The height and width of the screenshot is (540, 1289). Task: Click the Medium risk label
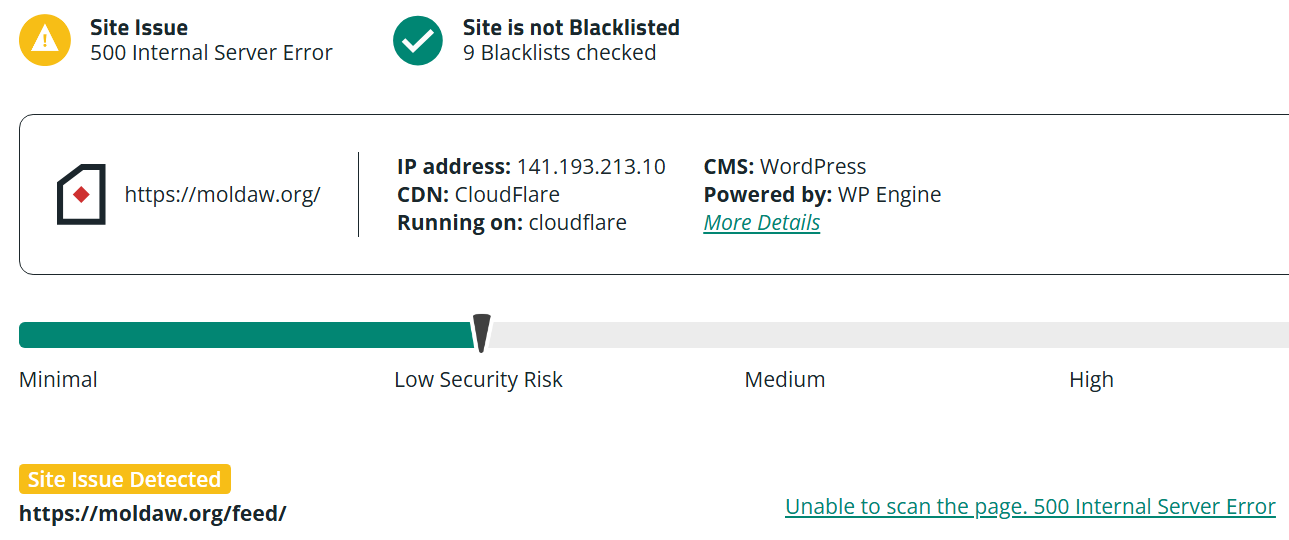coord(785,380)
